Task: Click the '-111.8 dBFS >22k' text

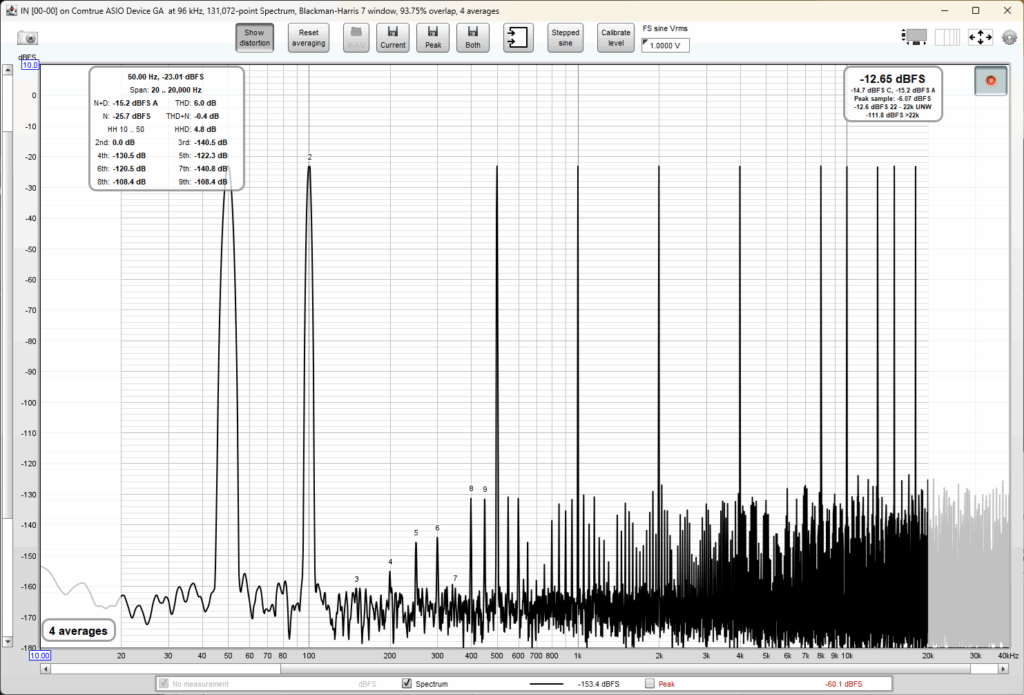Action: [893, 115]
